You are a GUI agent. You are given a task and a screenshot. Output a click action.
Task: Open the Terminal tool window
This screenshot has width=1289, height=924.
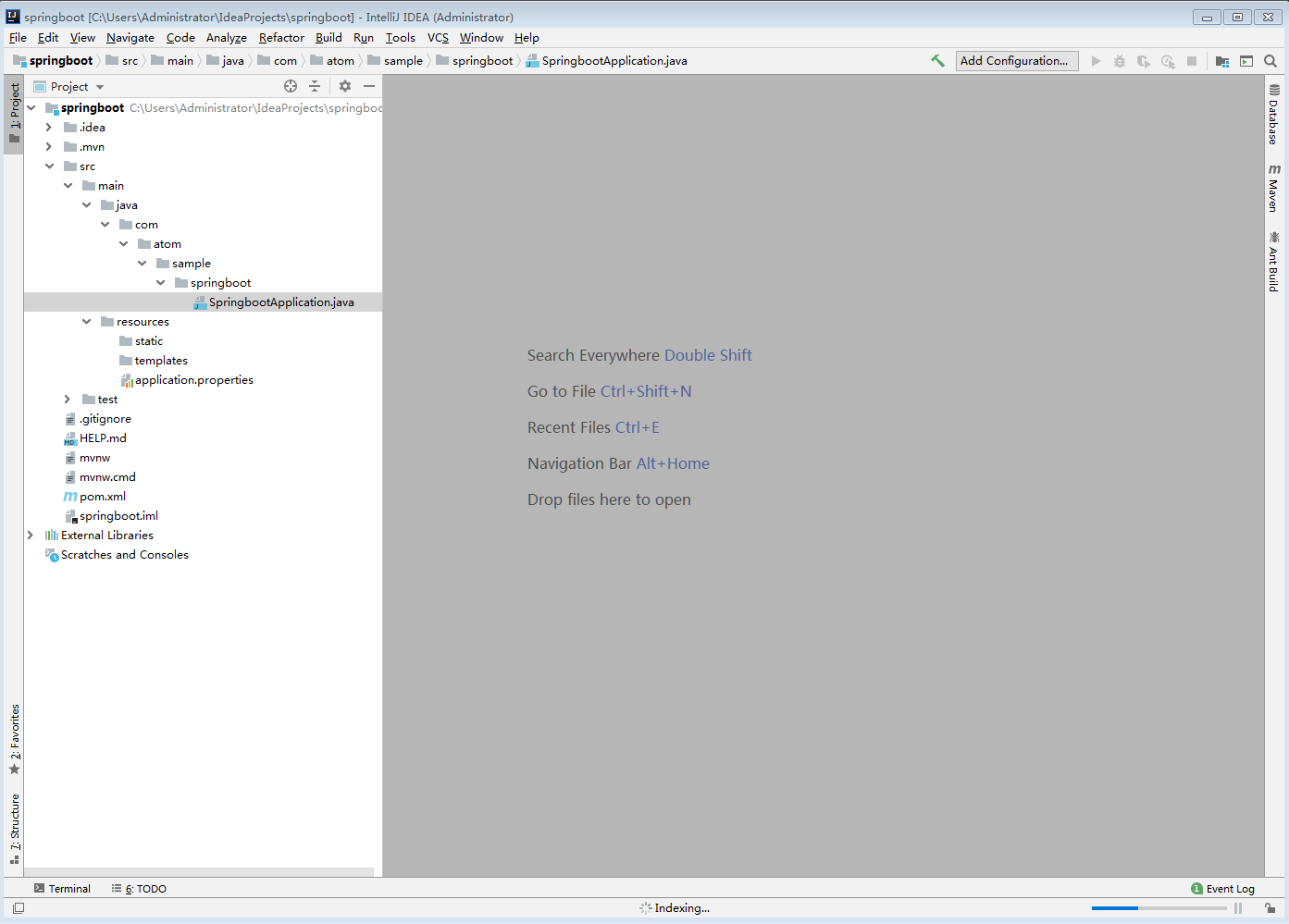62,889
